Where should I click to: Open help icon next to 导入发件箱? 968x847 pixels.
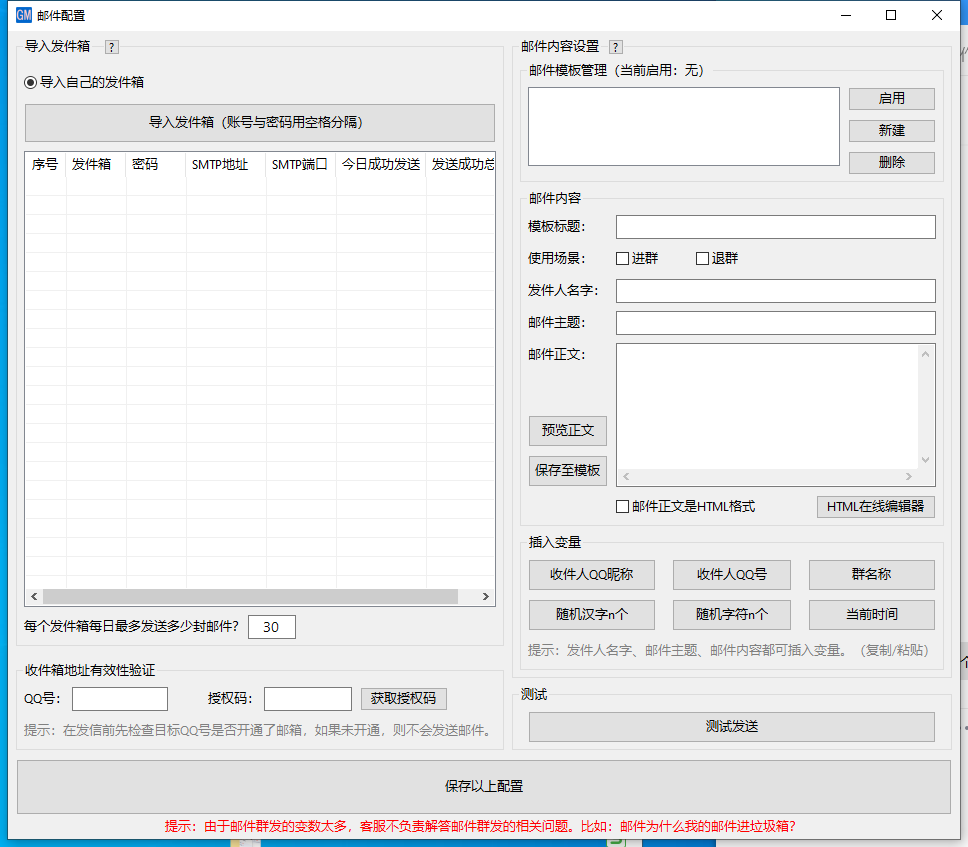pyautogui.click(x=112, y=47)
